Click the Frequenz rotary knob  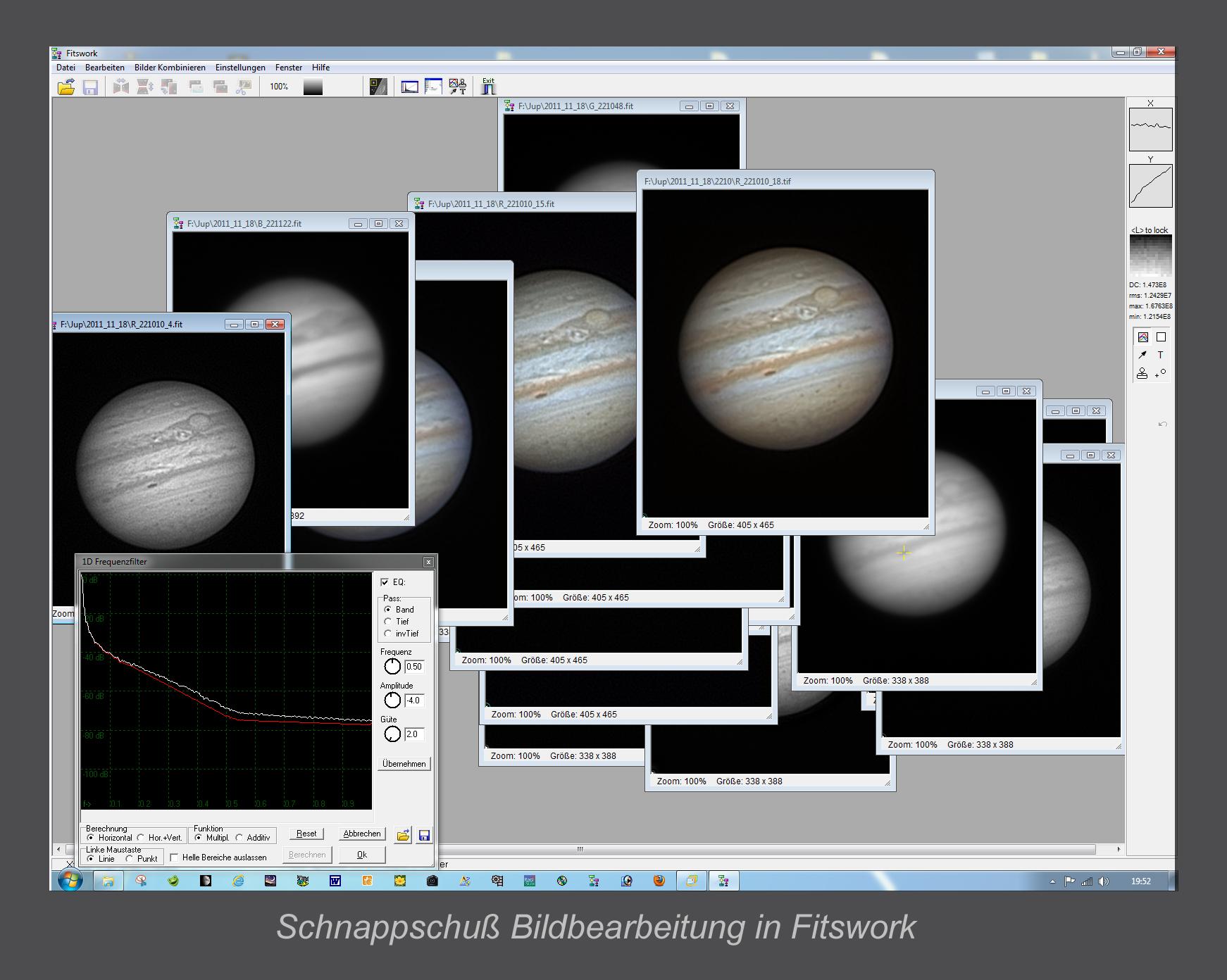point(392,667)
